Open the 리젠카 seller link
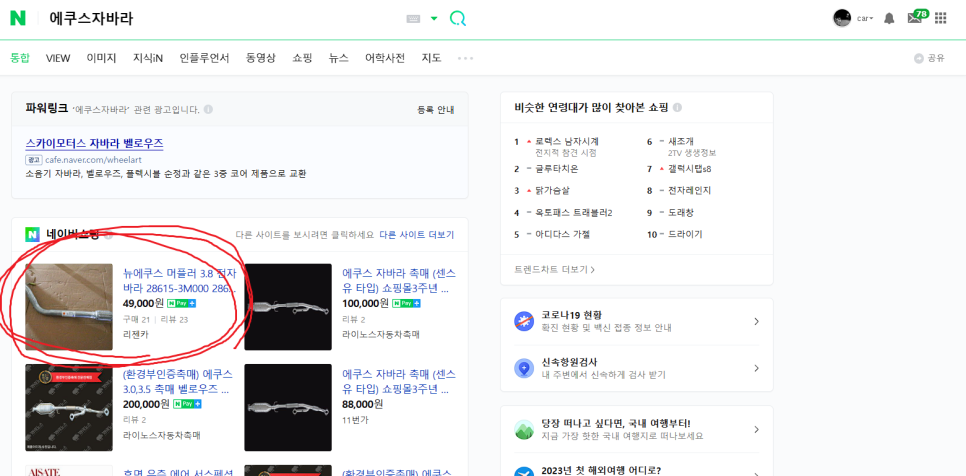The width and height of the screenshot is (966, 476). [x=136, y=334]
